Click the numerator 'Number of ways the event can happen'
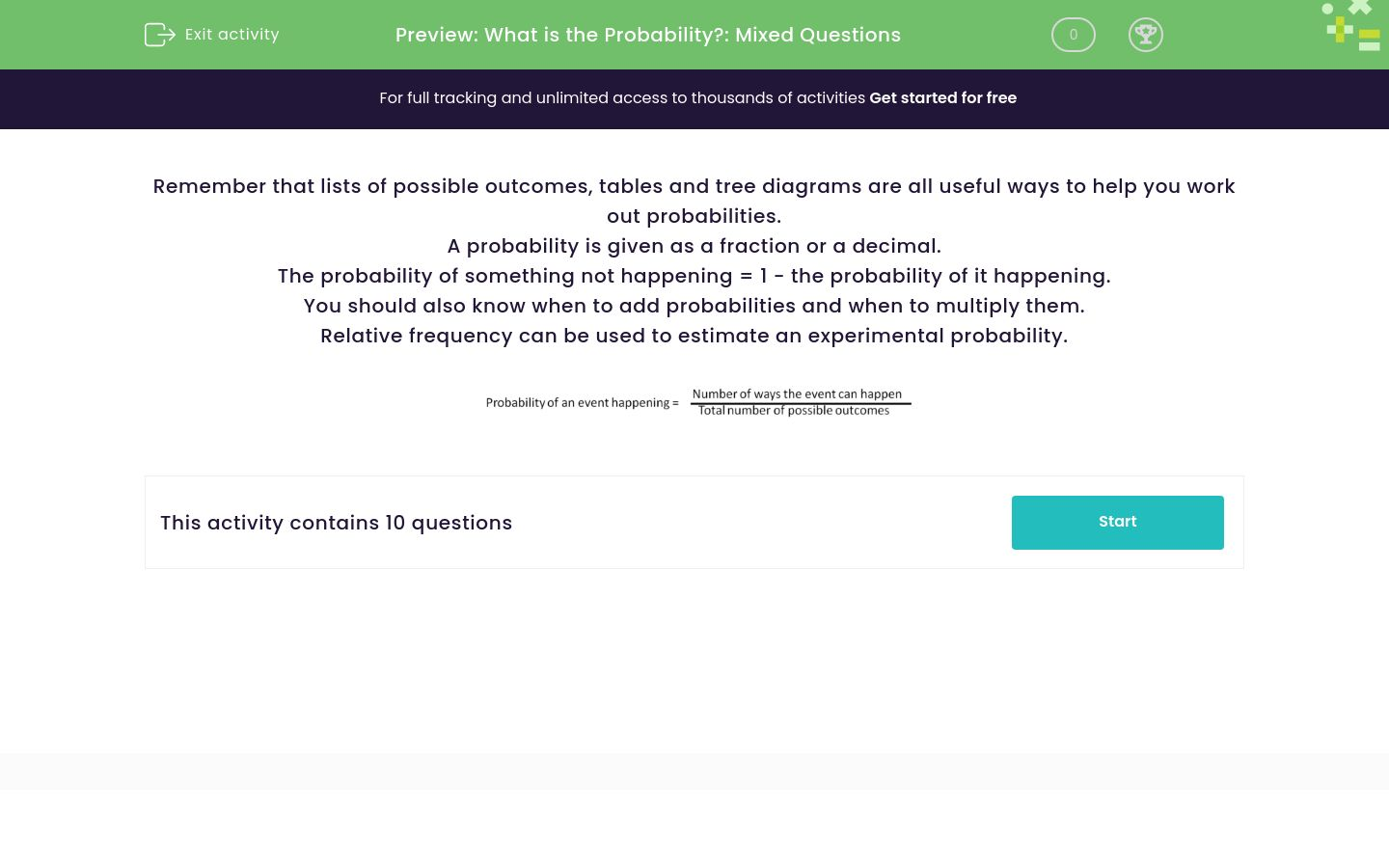 [x=797, y=393]
